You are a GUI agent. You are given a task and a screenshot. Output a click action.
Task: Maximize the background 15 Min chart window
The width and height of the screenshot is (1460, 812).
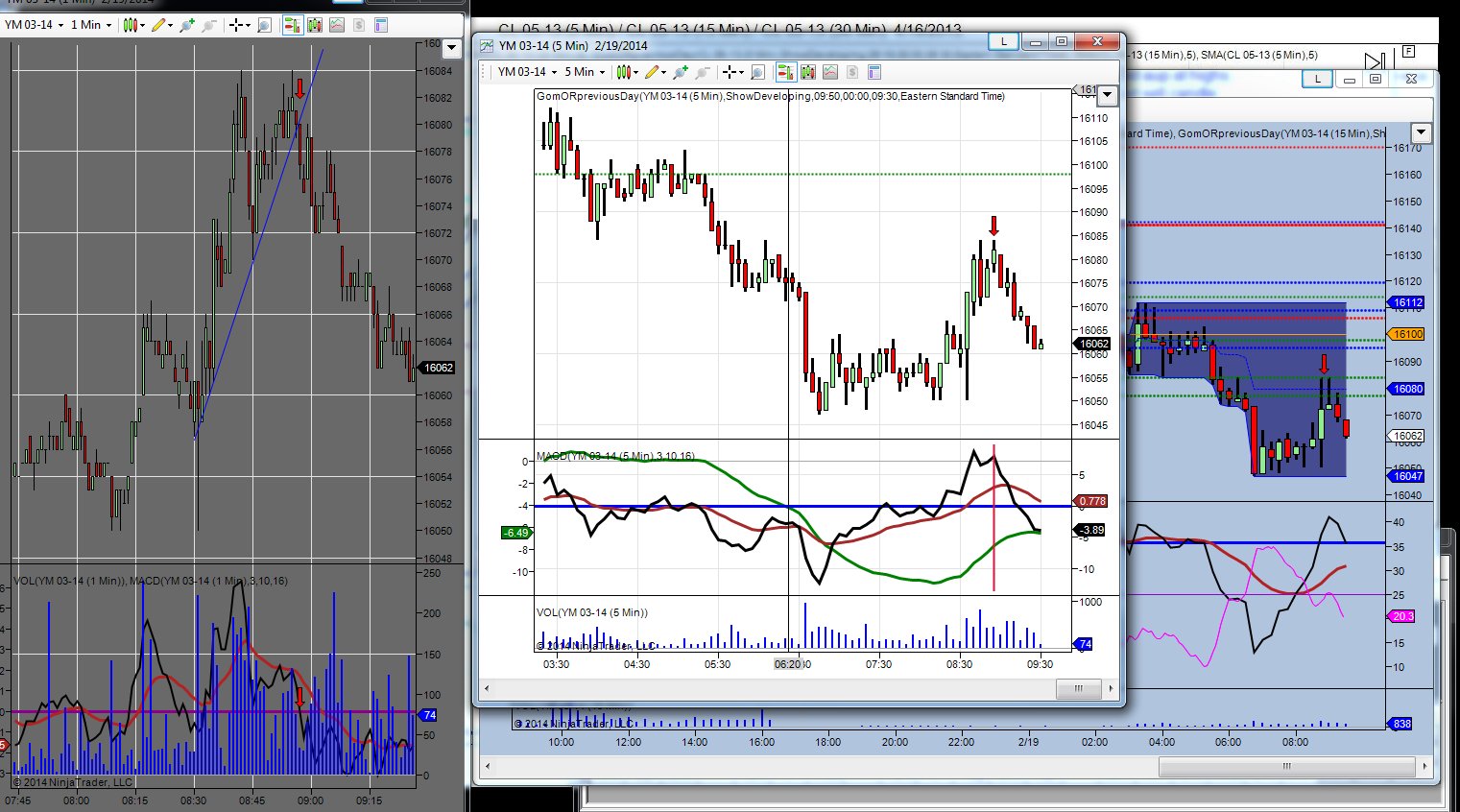coord(1376,79)
